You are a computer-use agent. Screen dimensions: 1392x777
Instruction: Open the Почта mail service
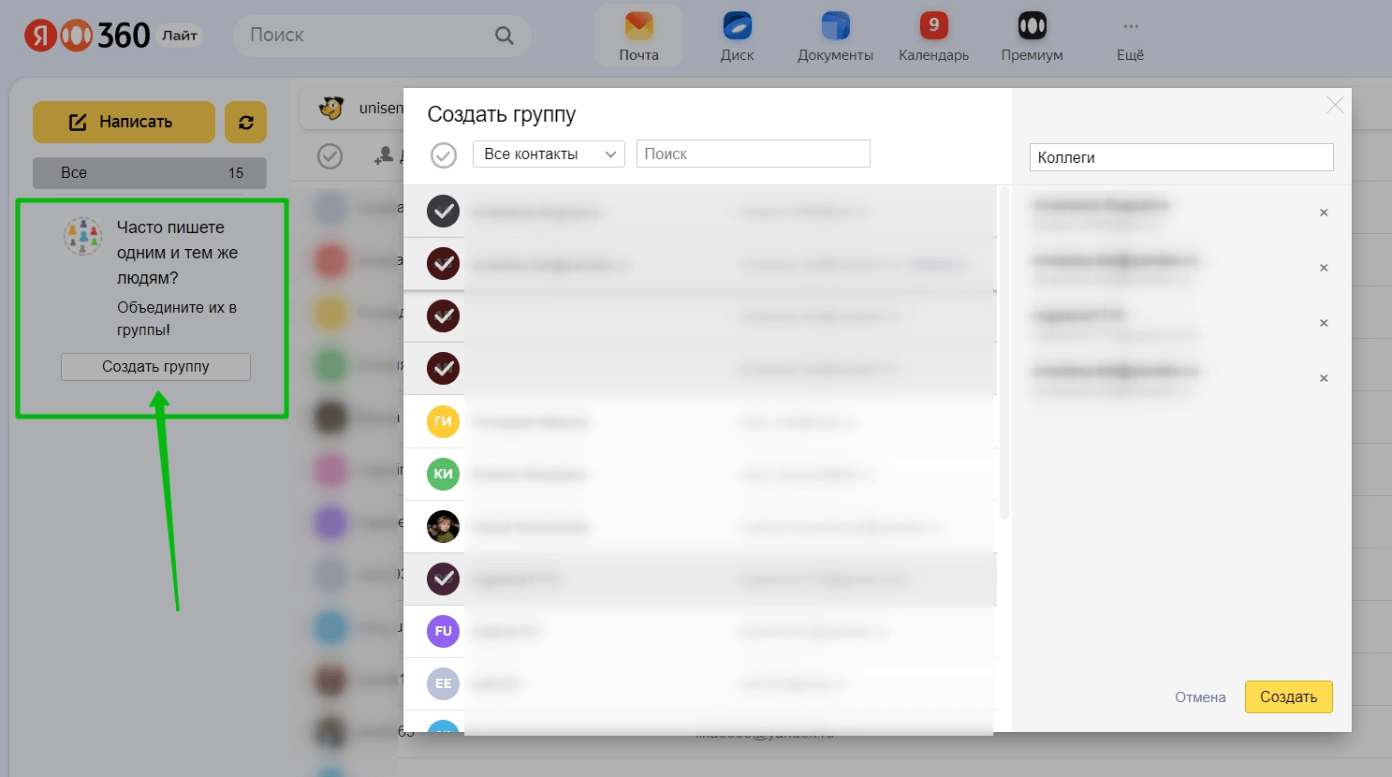point(638,36)
